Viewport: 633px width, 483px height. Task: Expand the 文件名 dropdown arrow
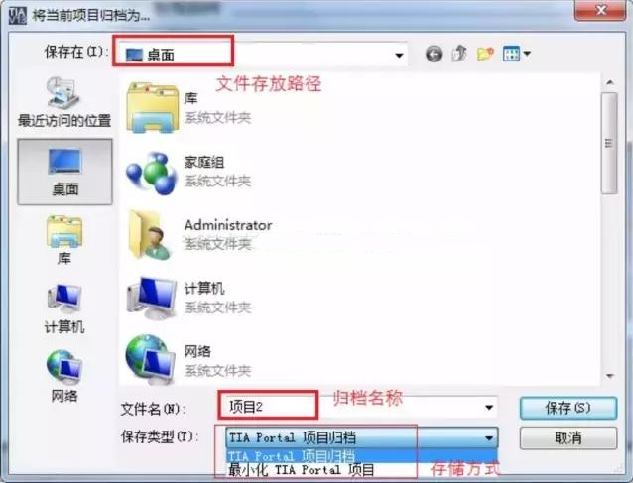point(489,407)
